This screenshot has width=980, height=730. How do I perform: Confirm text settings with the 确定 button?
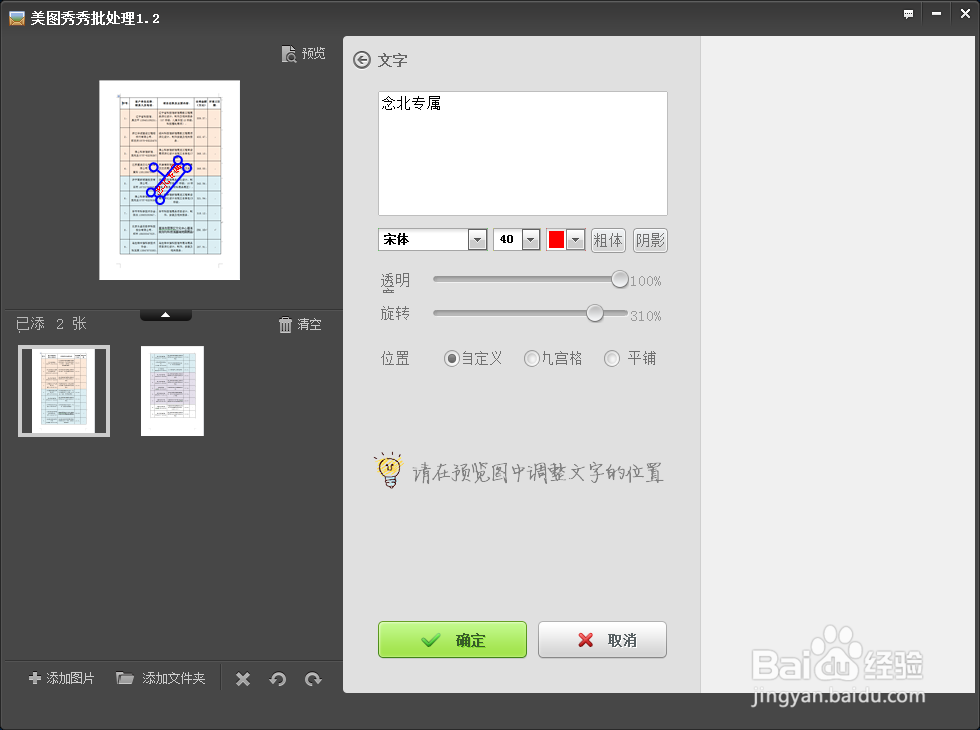[x=452, y=639]
